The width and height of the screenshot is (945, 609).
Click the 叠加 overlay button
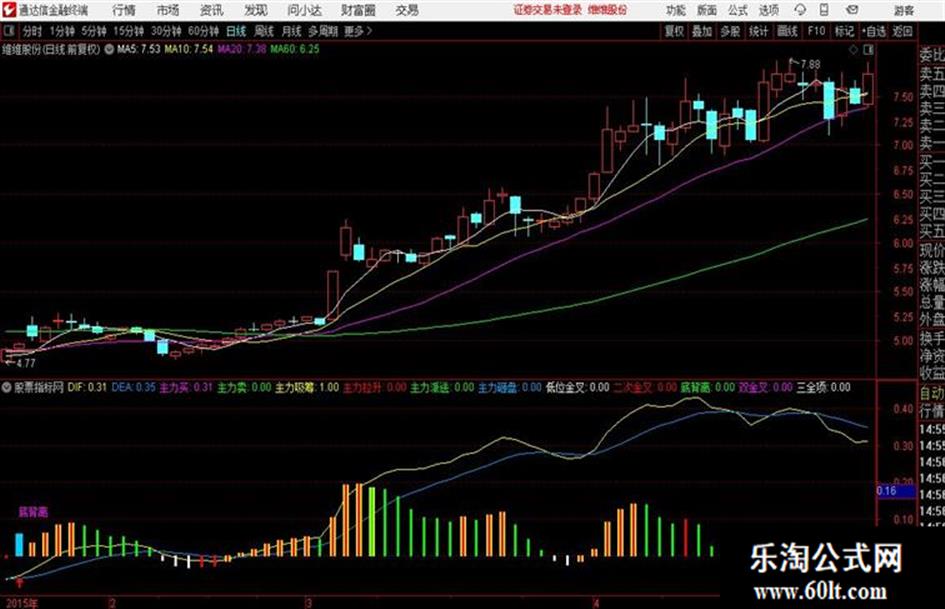coord(702,31)
